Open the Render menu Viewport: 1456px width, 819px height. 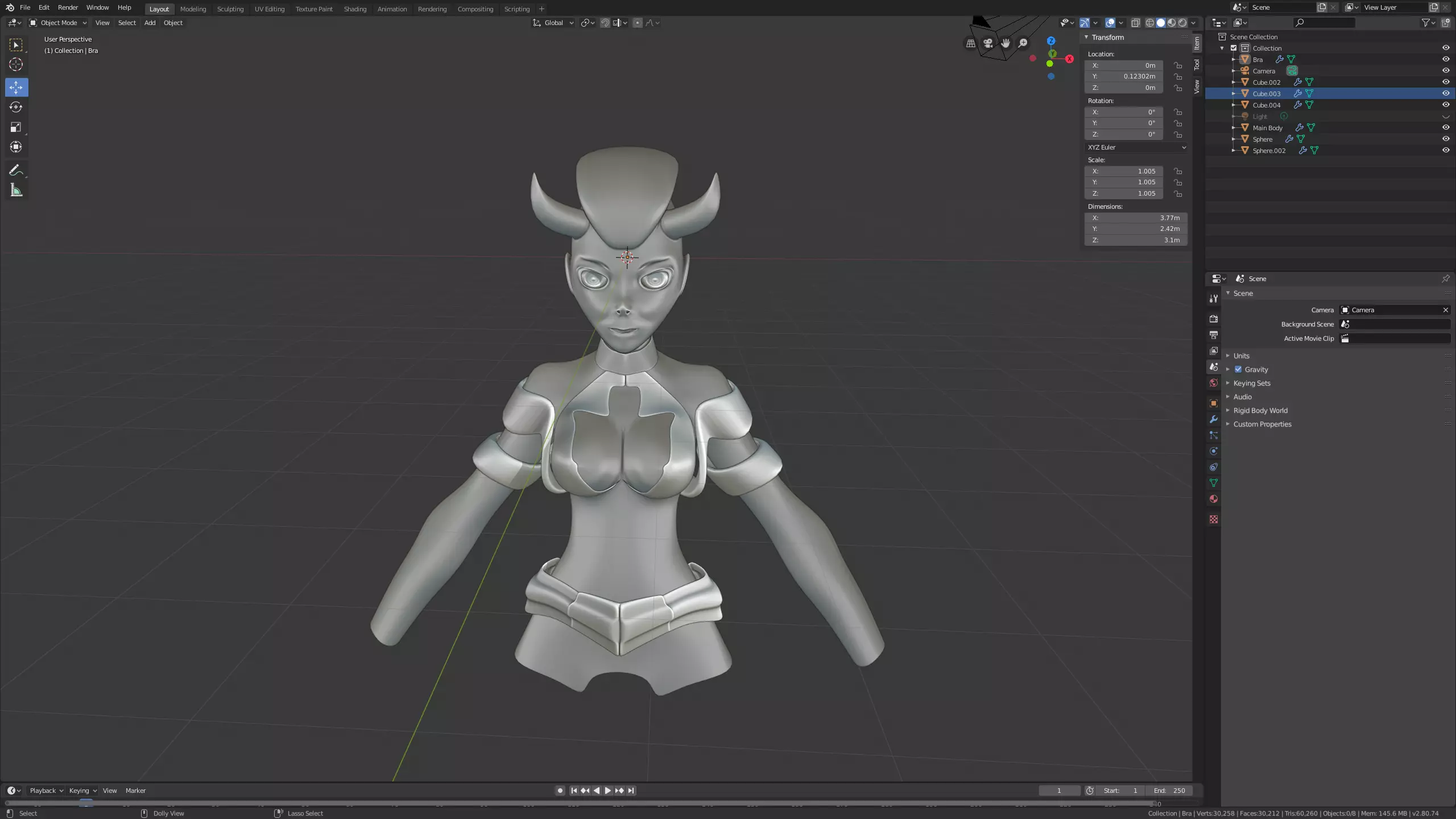coord(68,7)
